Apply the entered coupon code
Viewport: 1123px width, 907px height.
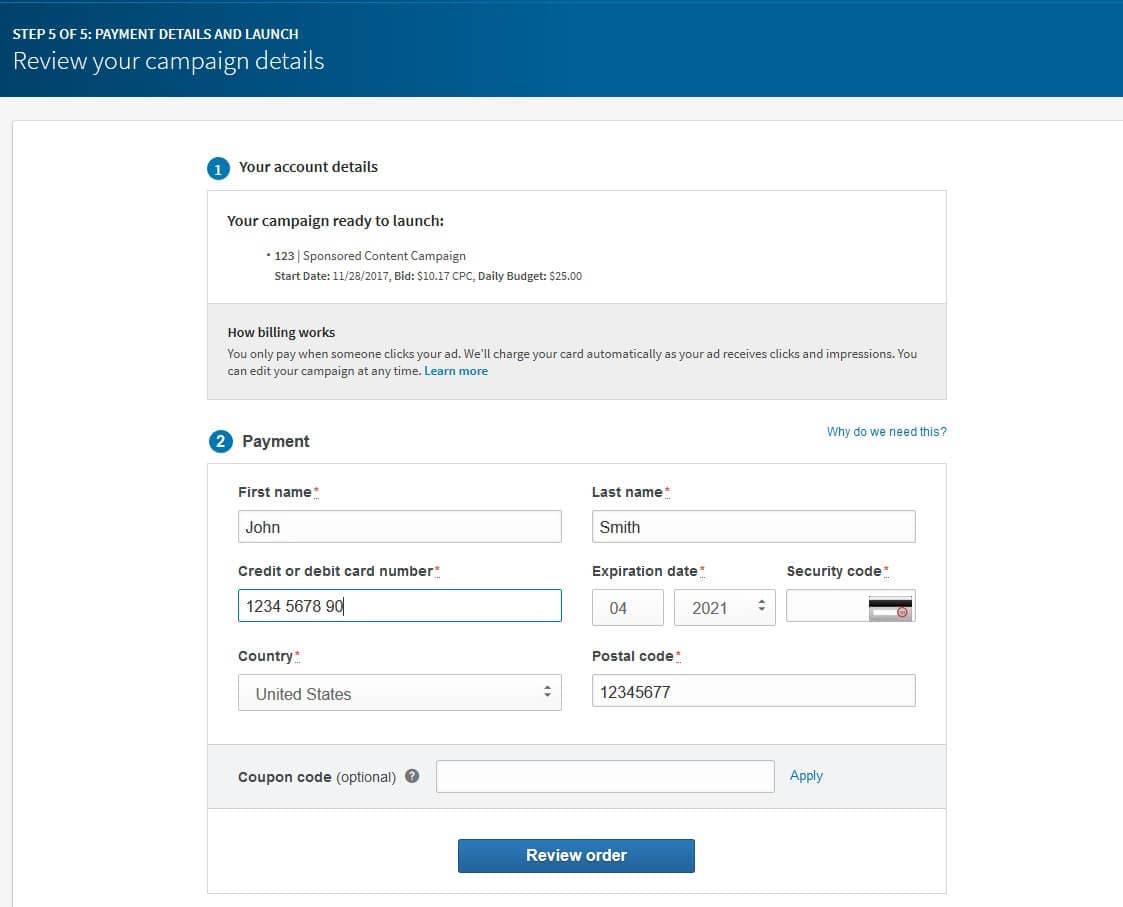806,775
